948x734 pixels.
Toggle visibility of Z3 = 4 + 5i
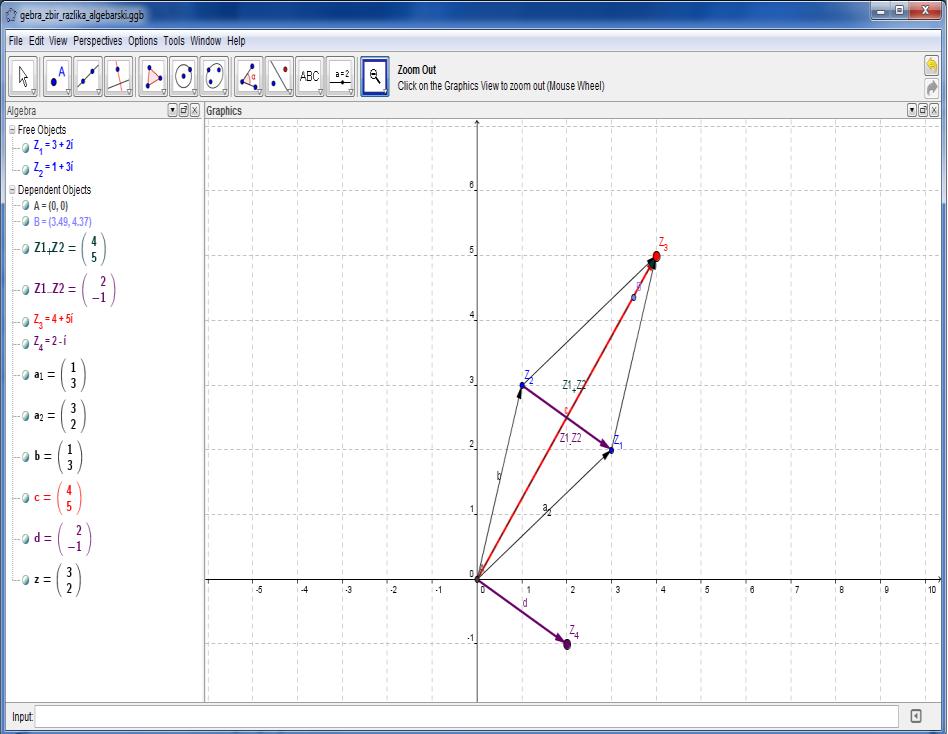[25, 321]
